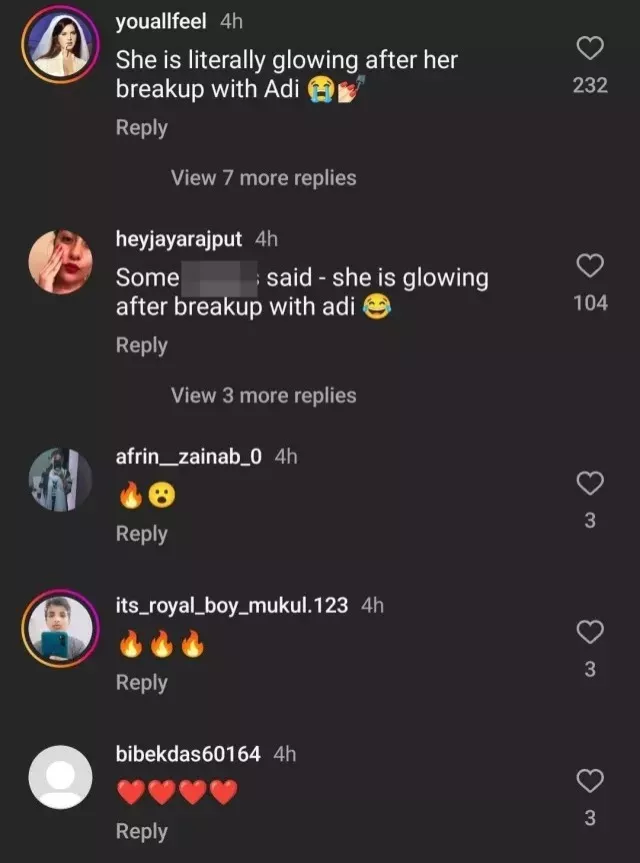The height and width of the screenshot is (863, 640).
Task: Reply to youallfeel's comment
Action: 141,128
